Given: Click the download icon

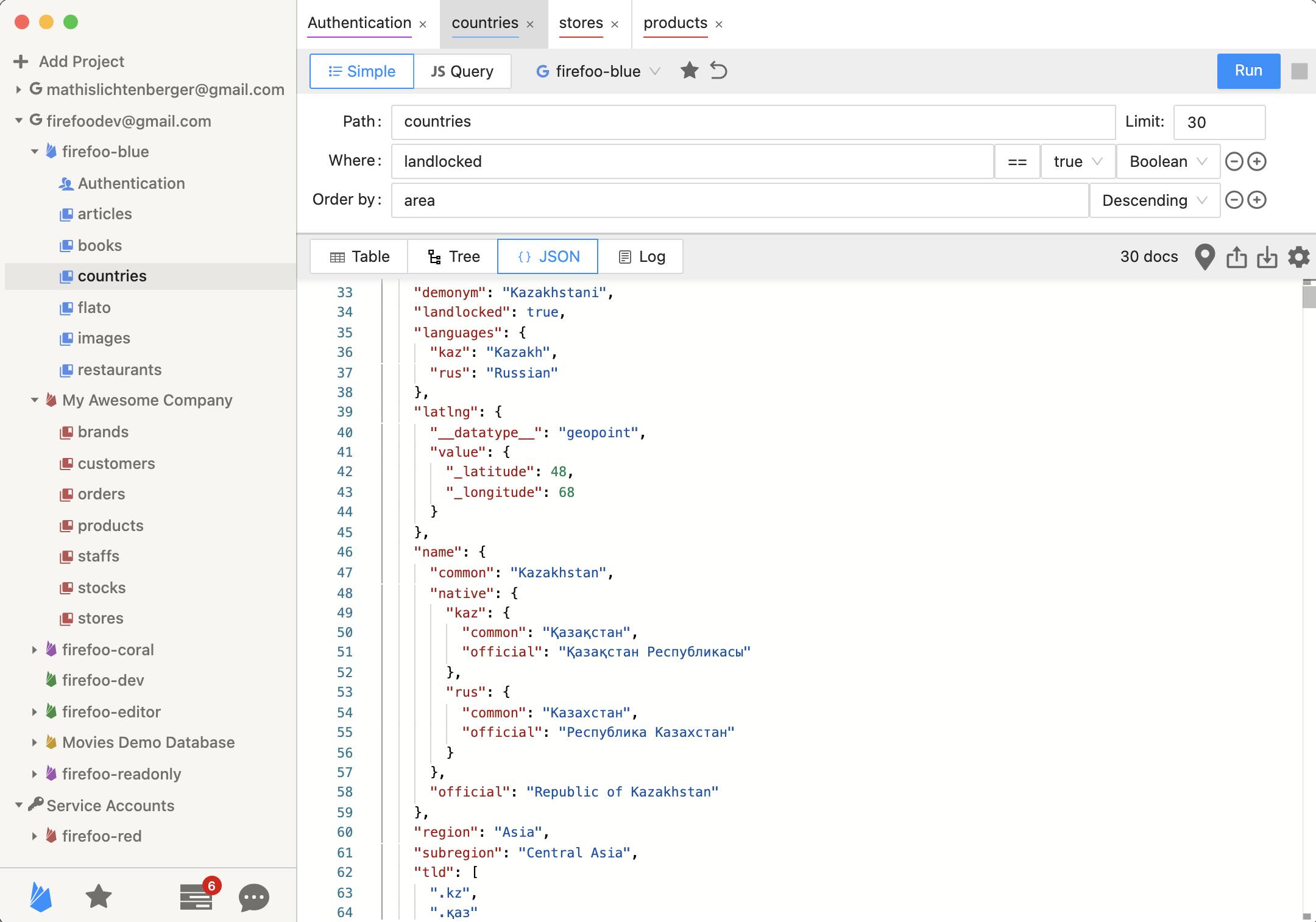Looking at the screenshot, I should click(x=1267, y=256).
